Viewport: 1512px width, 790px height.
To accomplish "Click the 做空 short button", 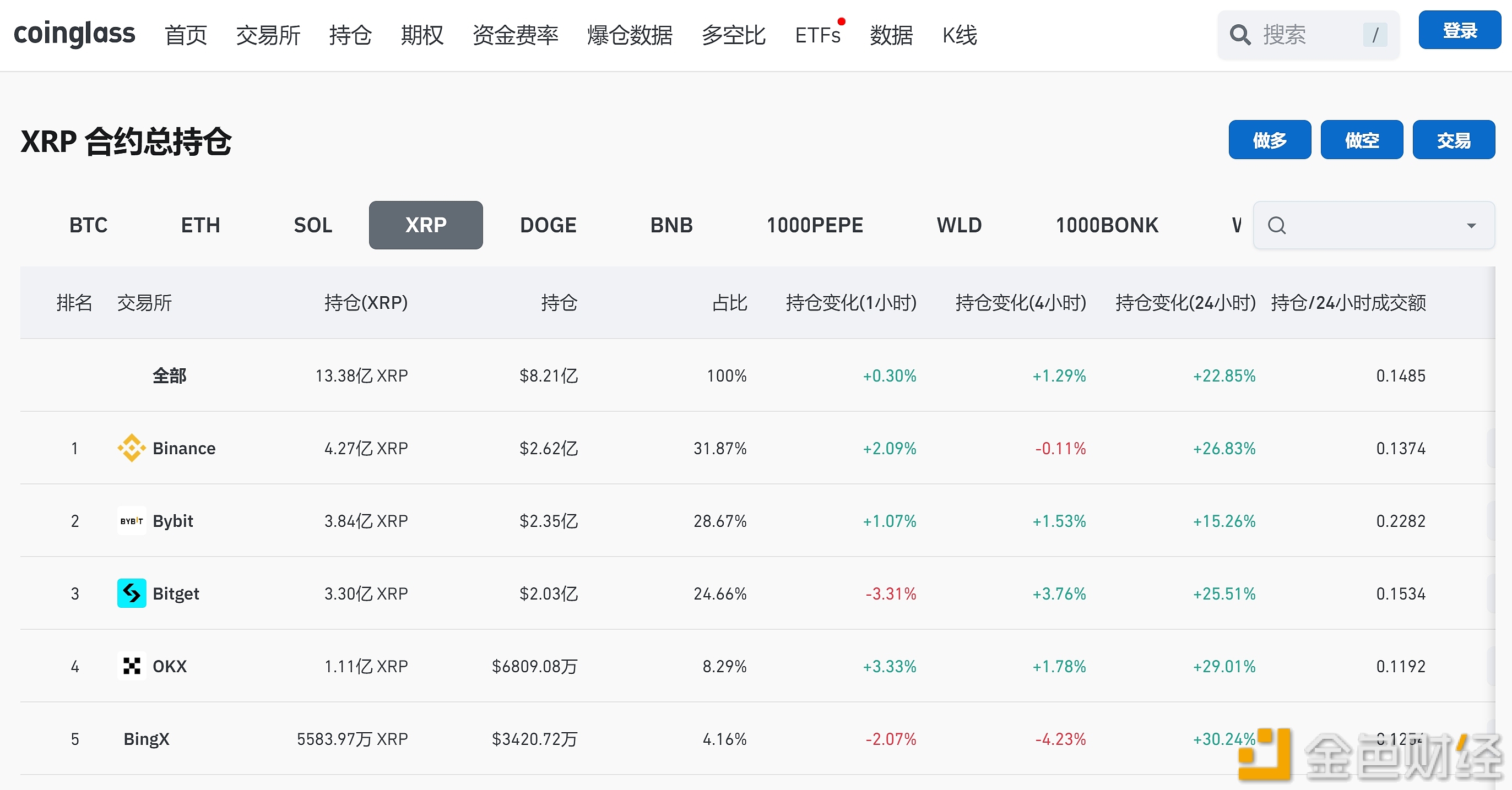I will [1362, 140].
